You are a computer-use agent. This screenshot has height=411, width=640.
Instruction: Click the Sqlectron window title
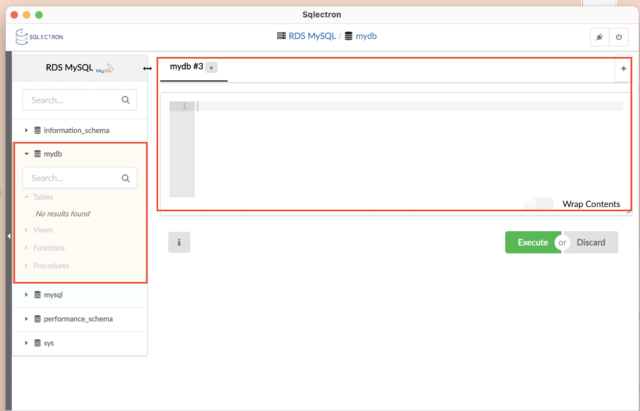coord(322,14)
